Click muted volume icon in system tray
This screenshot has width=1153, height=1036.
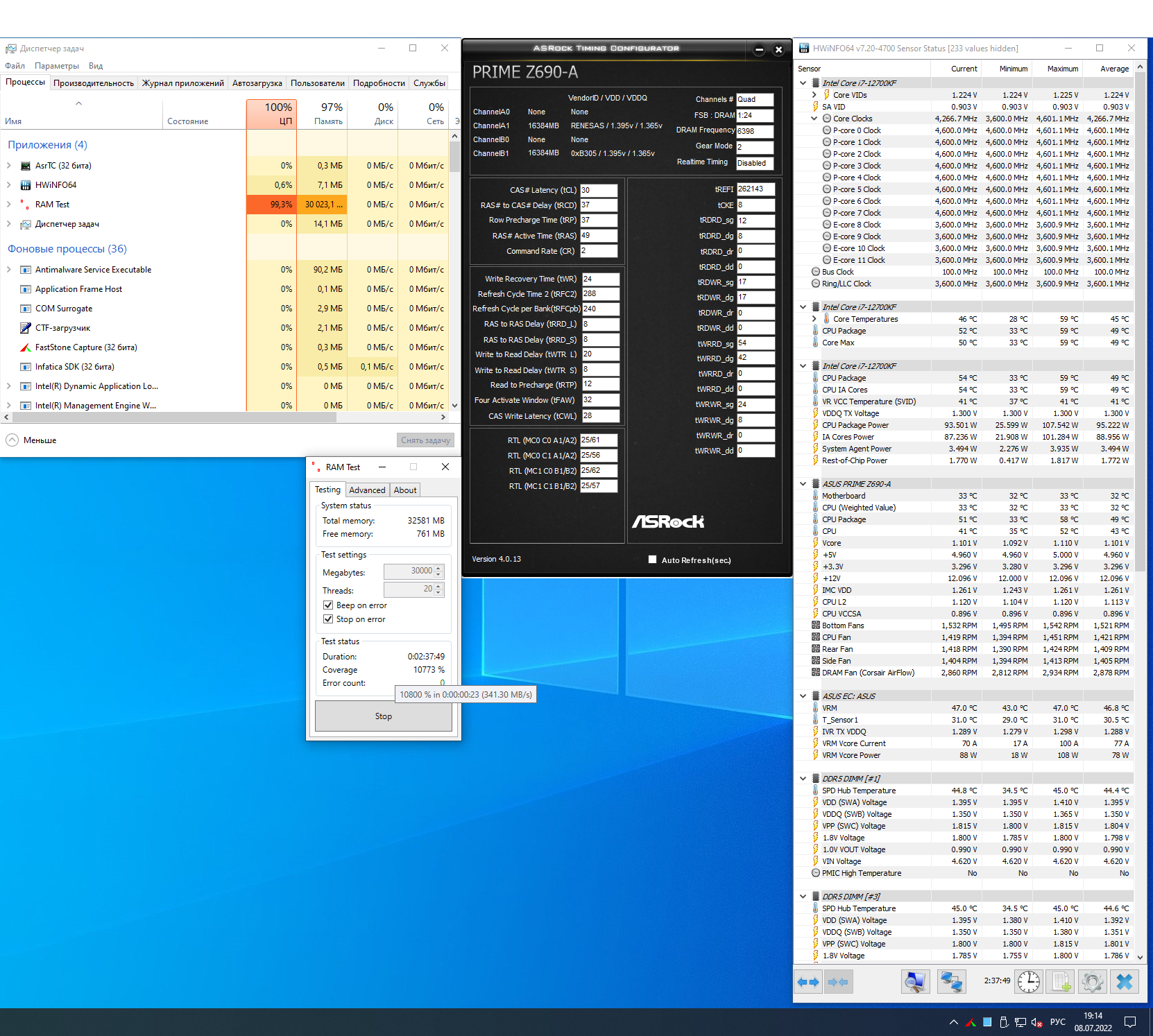point(1037,1022)
